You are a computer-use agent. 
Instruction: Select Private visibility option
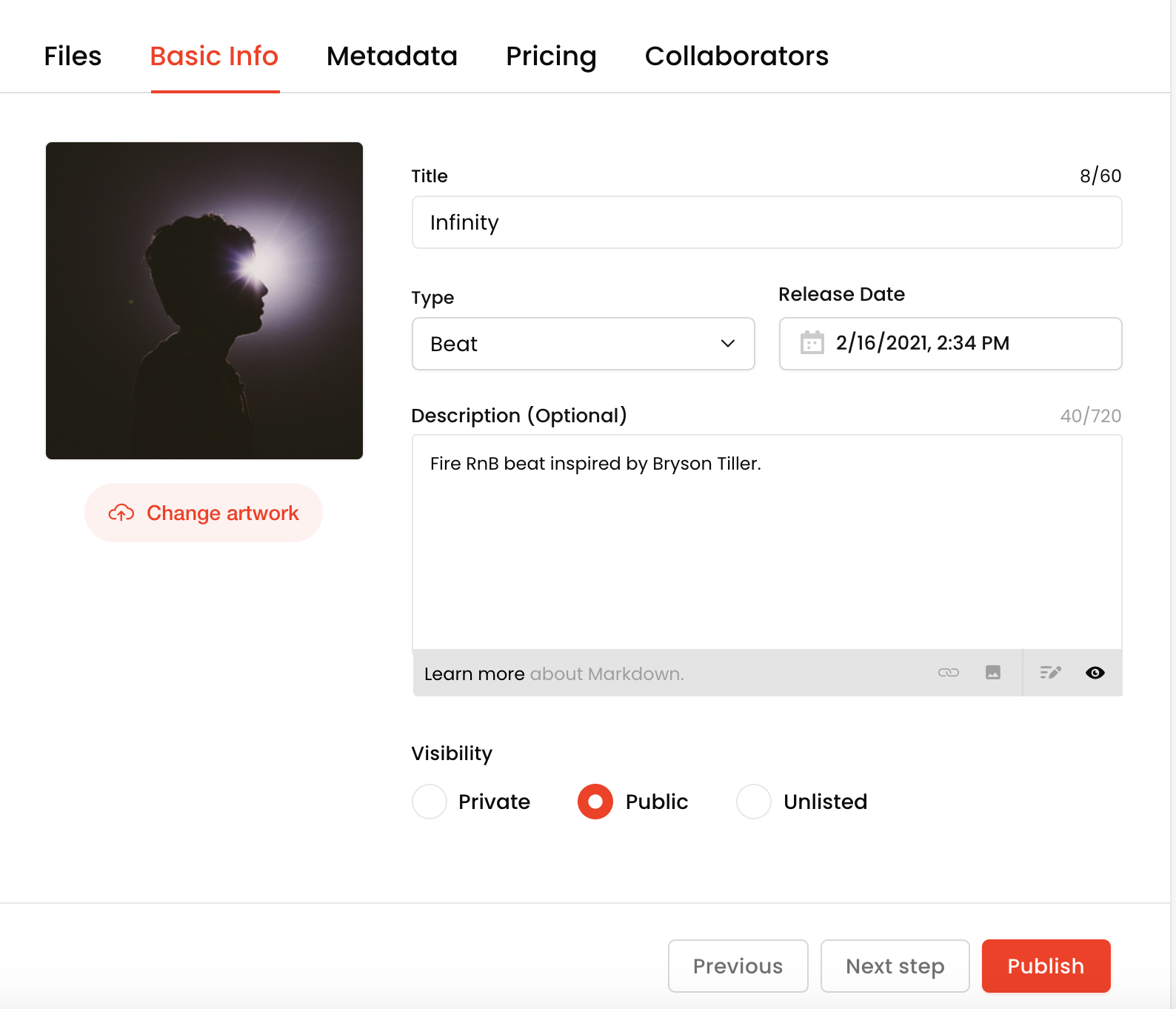coord(430,802)
